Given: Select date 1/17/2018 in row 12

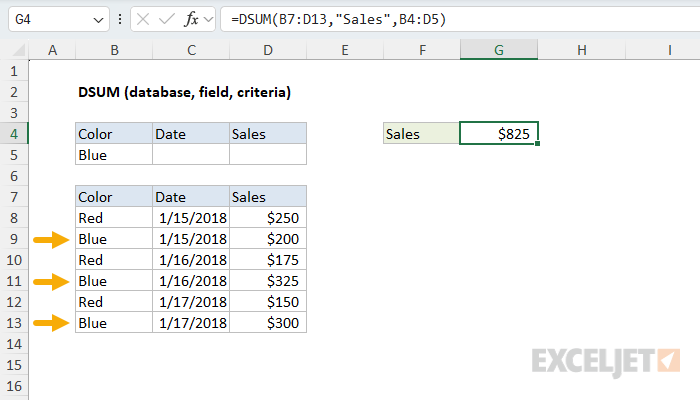Looking at the screenshot, I should [191, 301].
